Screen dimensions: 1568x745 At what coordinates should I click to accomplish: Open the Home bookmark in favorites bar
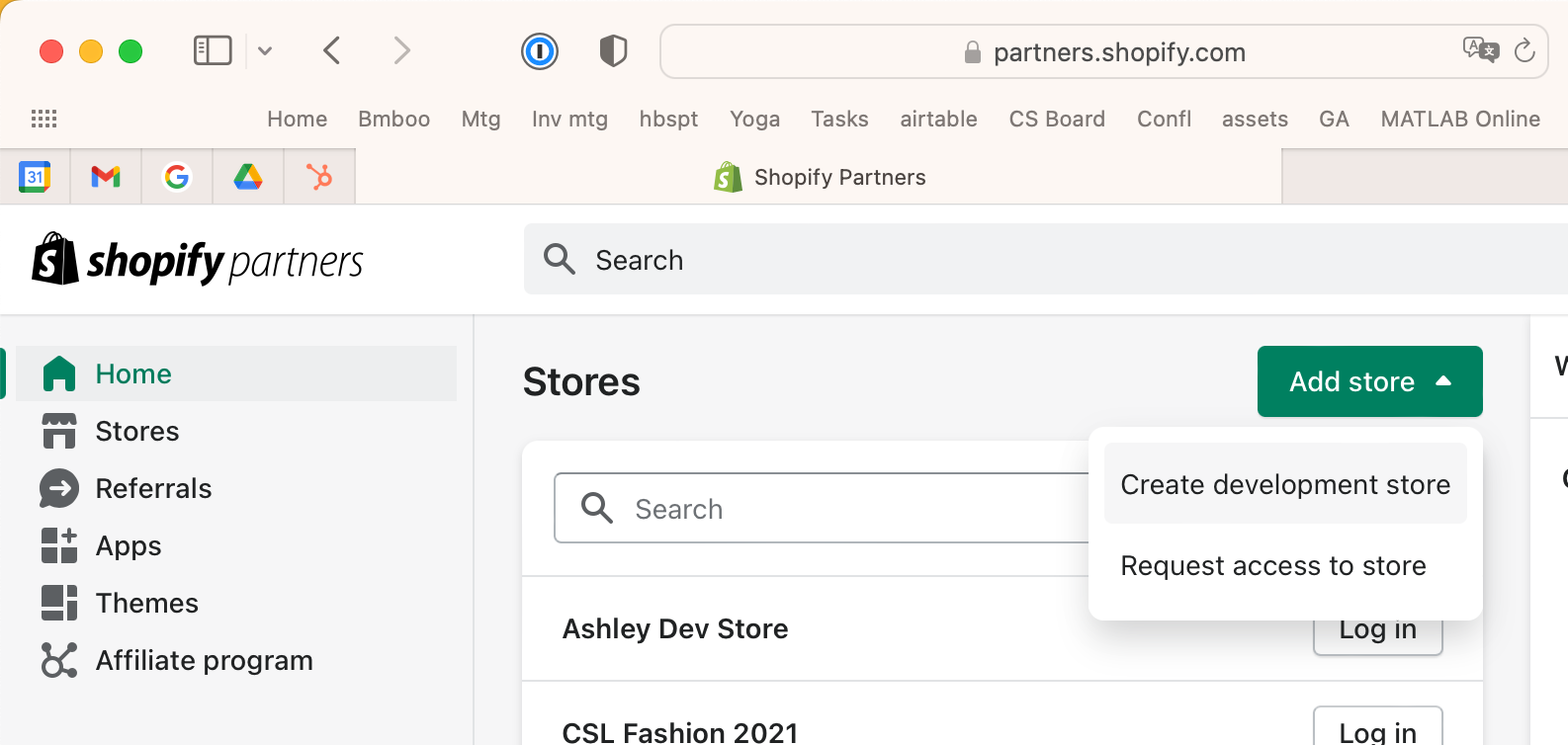click(297, 120)
